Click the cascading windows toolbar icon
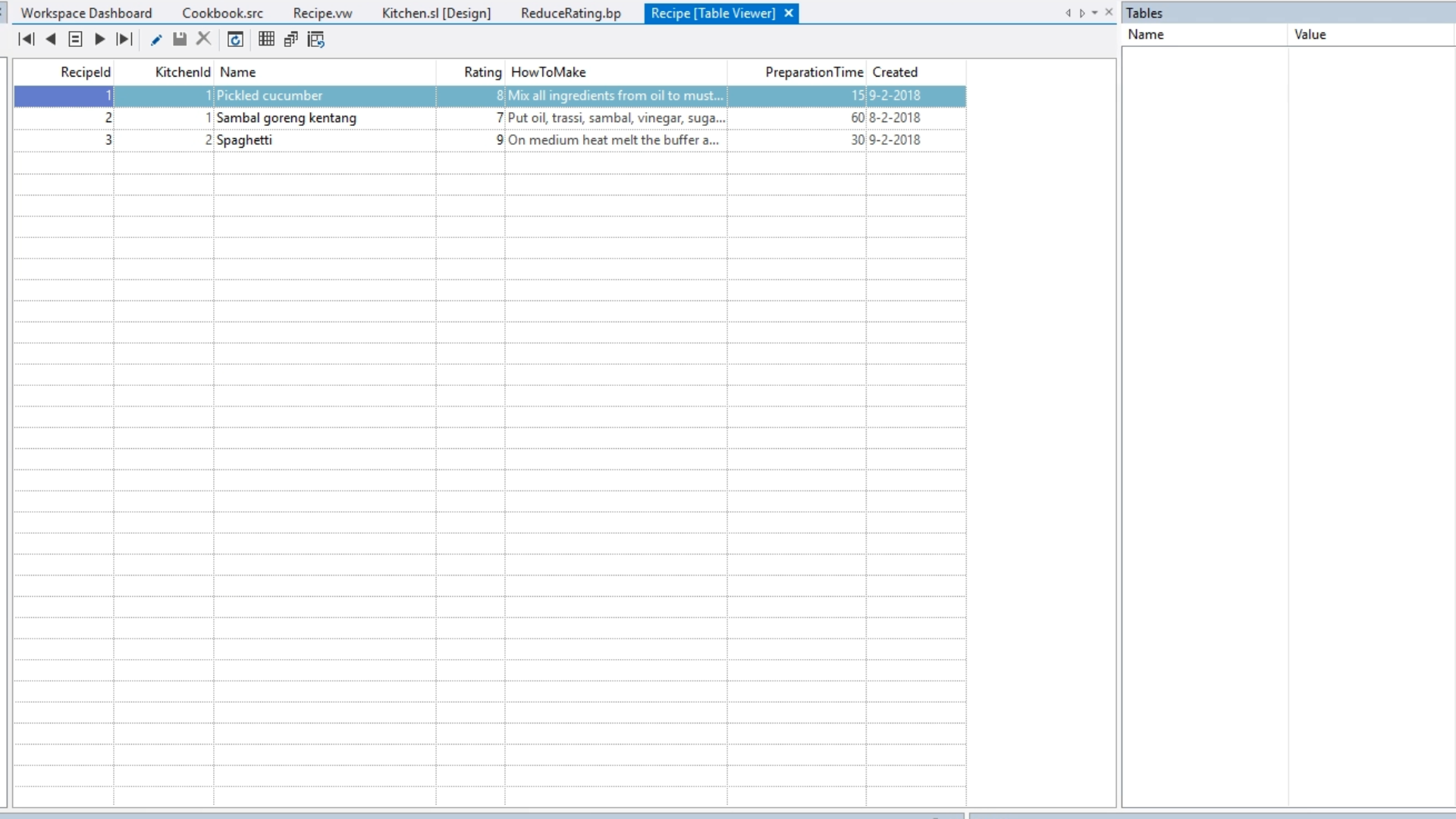 291,39
